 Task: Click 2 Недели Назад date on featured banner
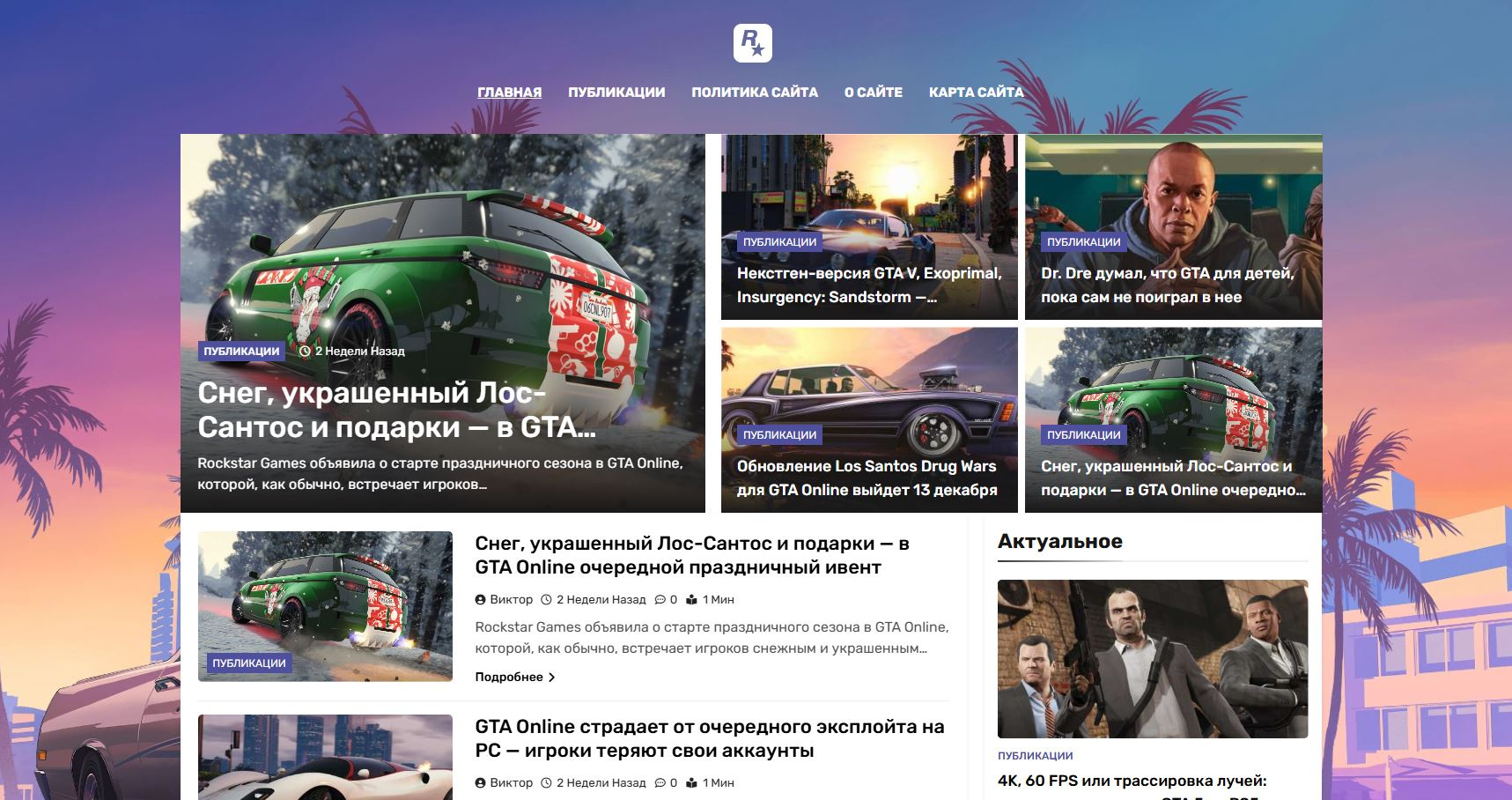(360, 351)
